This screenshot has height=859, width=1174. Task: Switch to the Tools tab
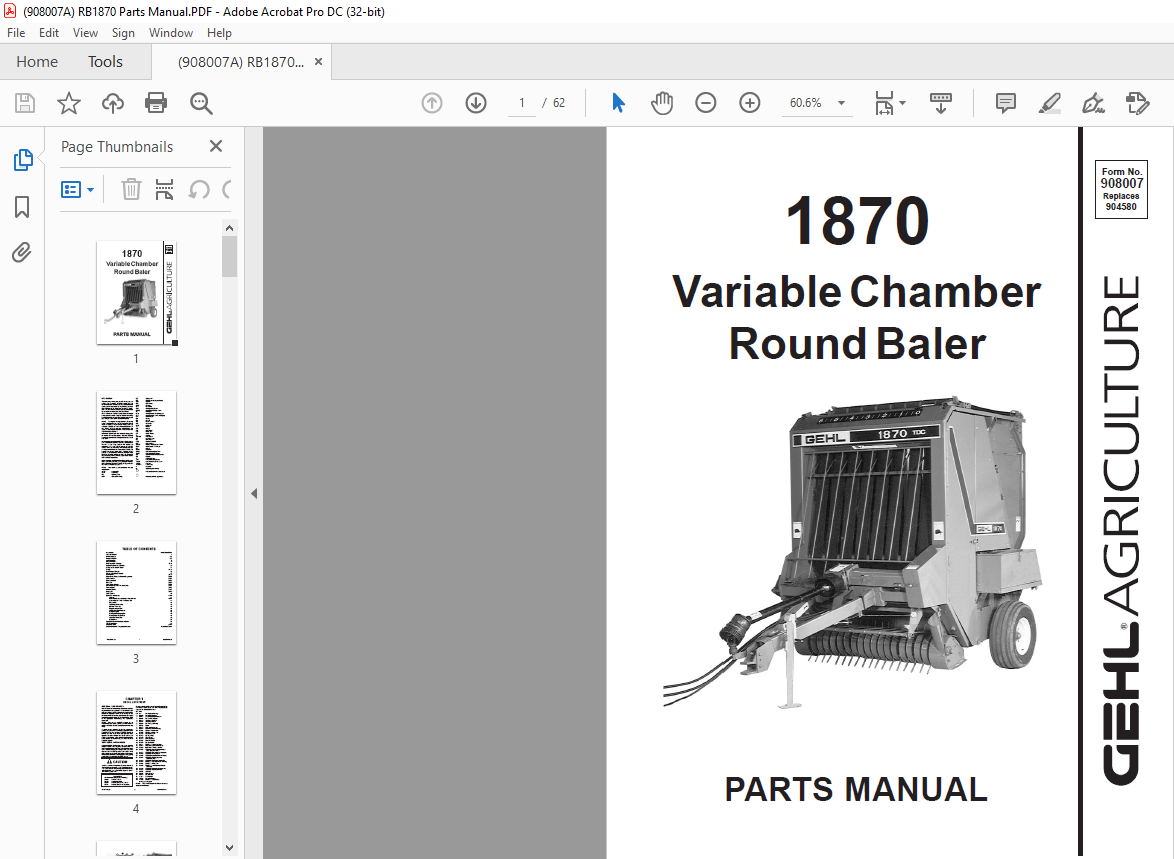105,61
